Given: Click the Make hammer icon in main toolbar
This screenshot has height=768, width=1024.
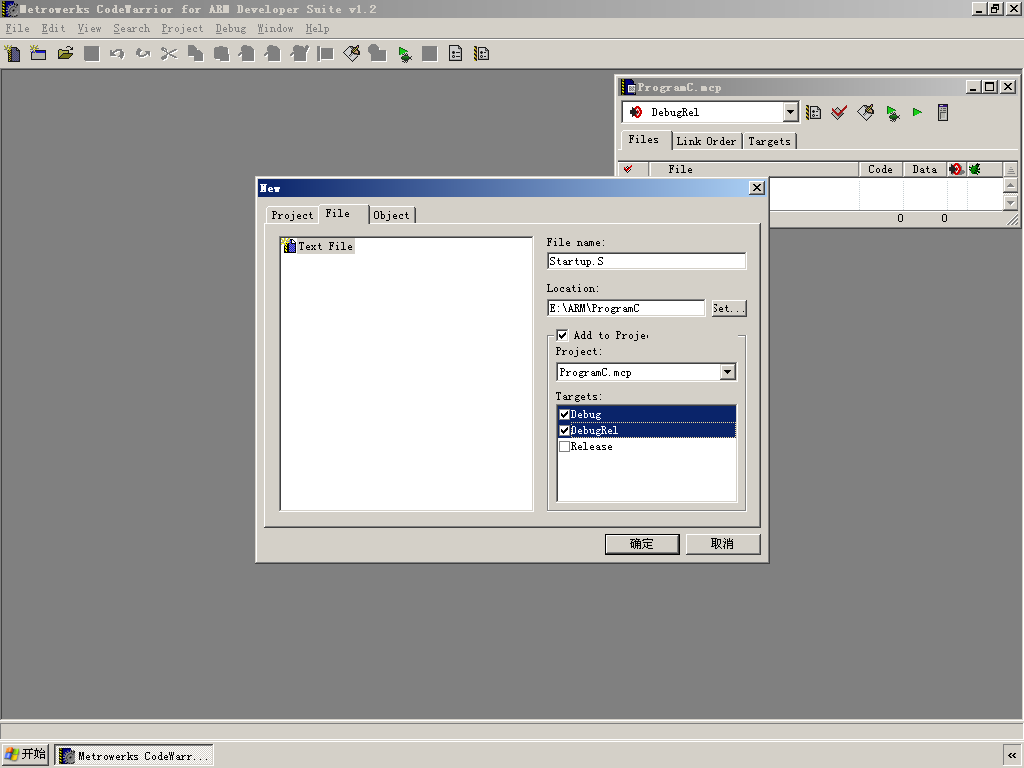Looking at the screenshot, I should point(351,54).
